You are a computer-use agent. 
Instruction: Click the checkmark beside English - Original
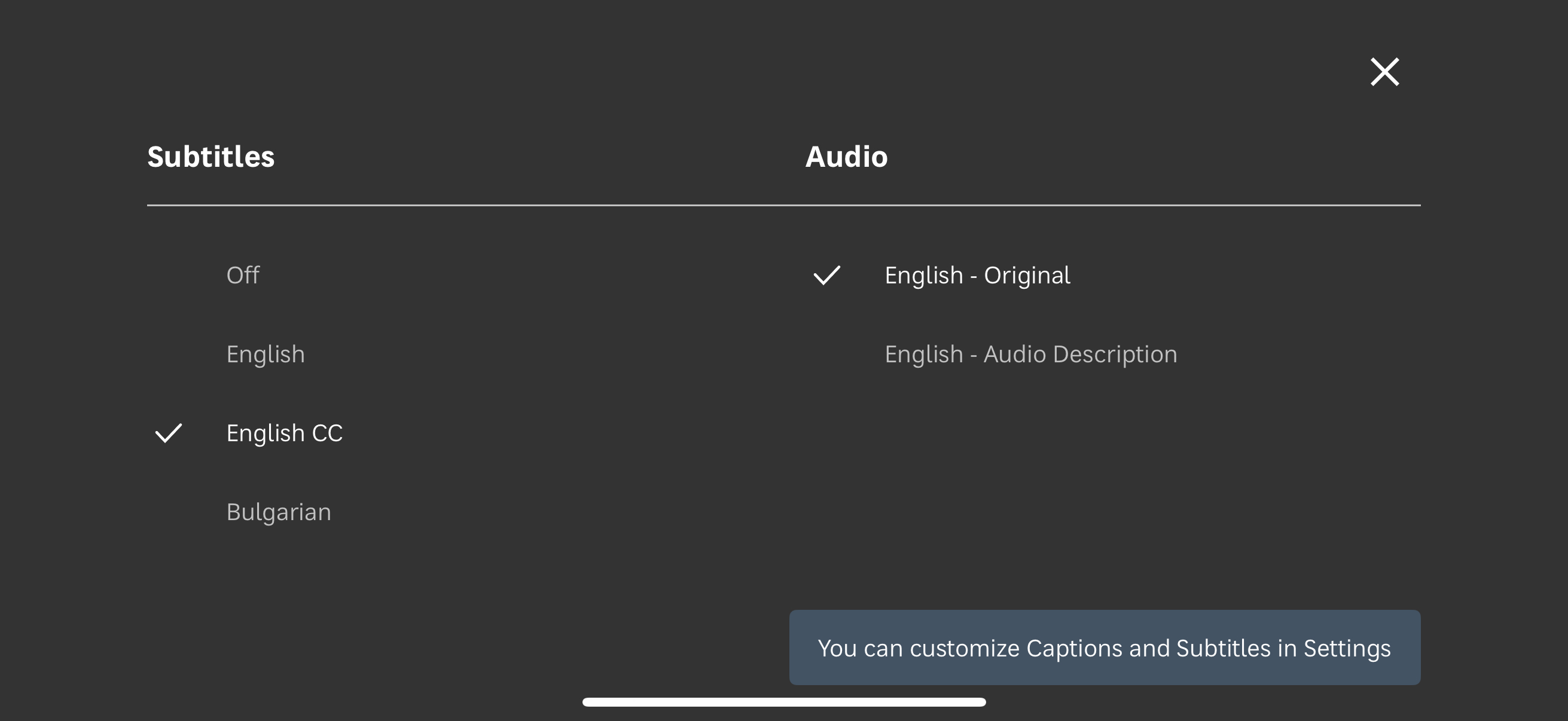[x=826, y=275]
